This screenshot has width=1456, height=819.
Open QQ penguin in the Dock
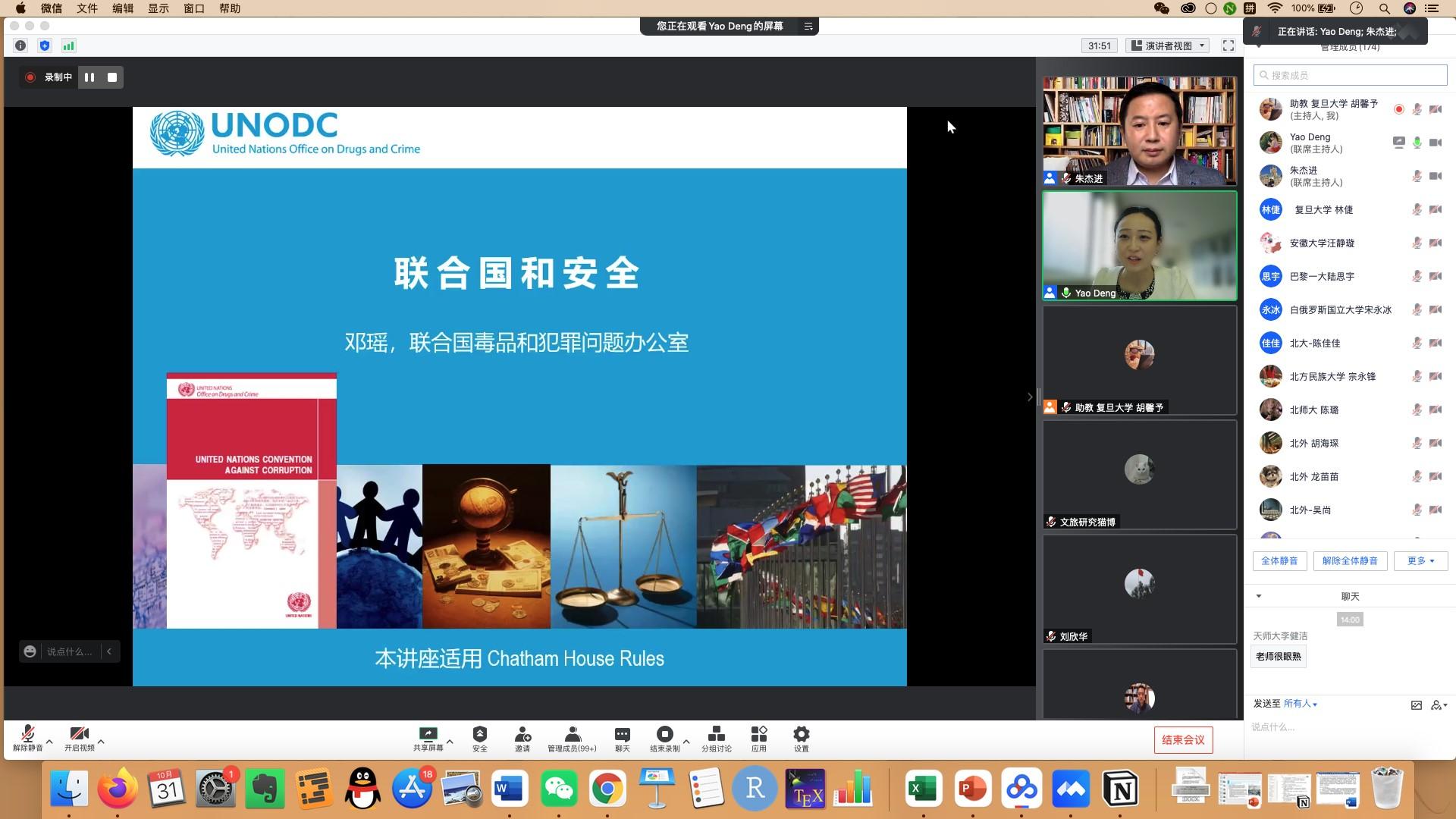(x=362, y=789)
